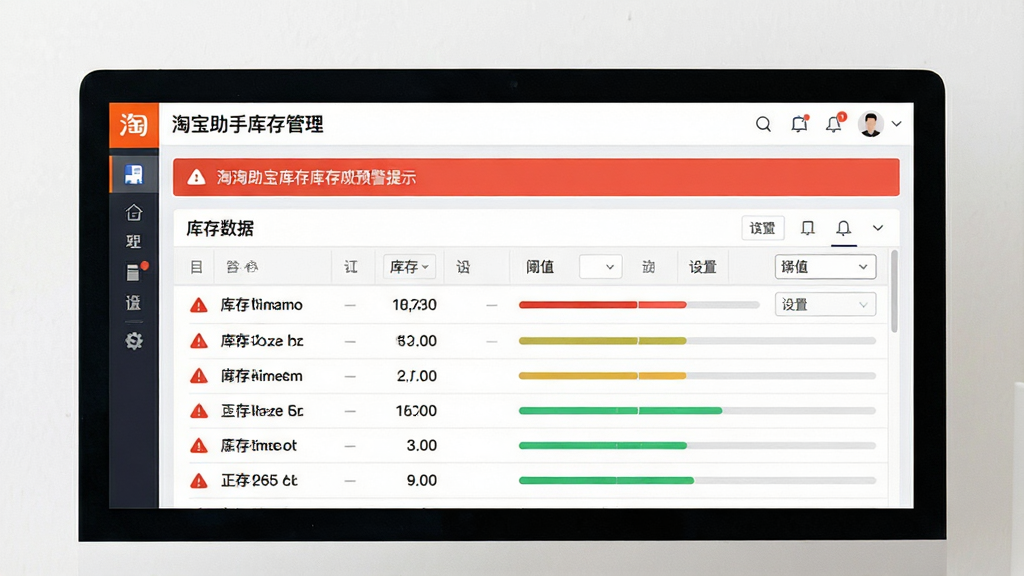Open the 库存 column dropdown
Viewport: 1024px width, 576px height.
[409, 266]
